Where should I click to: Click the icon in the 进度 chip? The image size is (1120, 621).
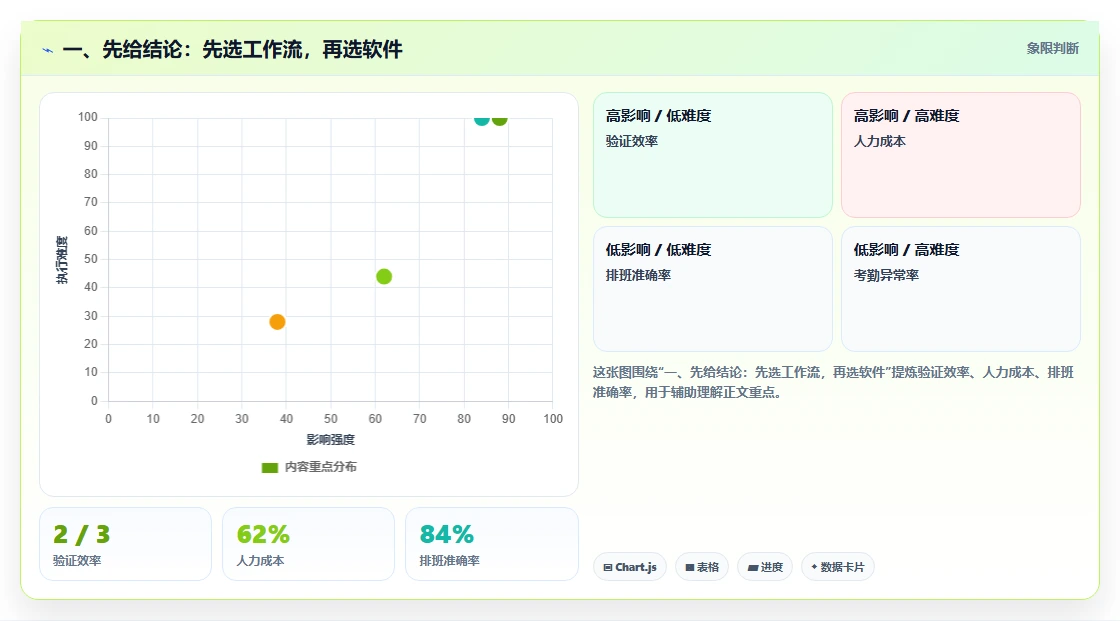tap(753, 567)
